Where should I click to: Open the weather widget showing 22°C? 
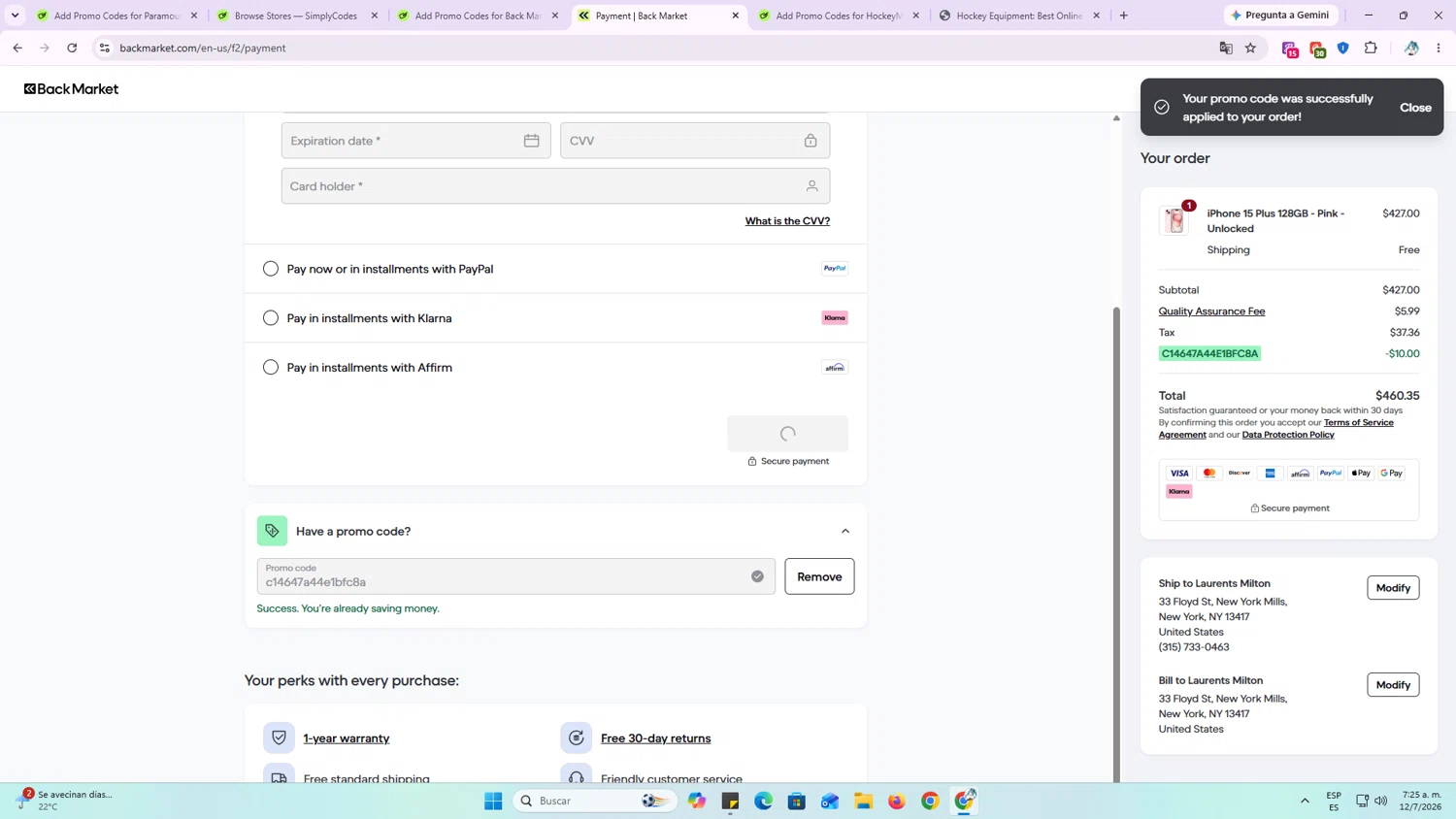click(x=65, y=801)
